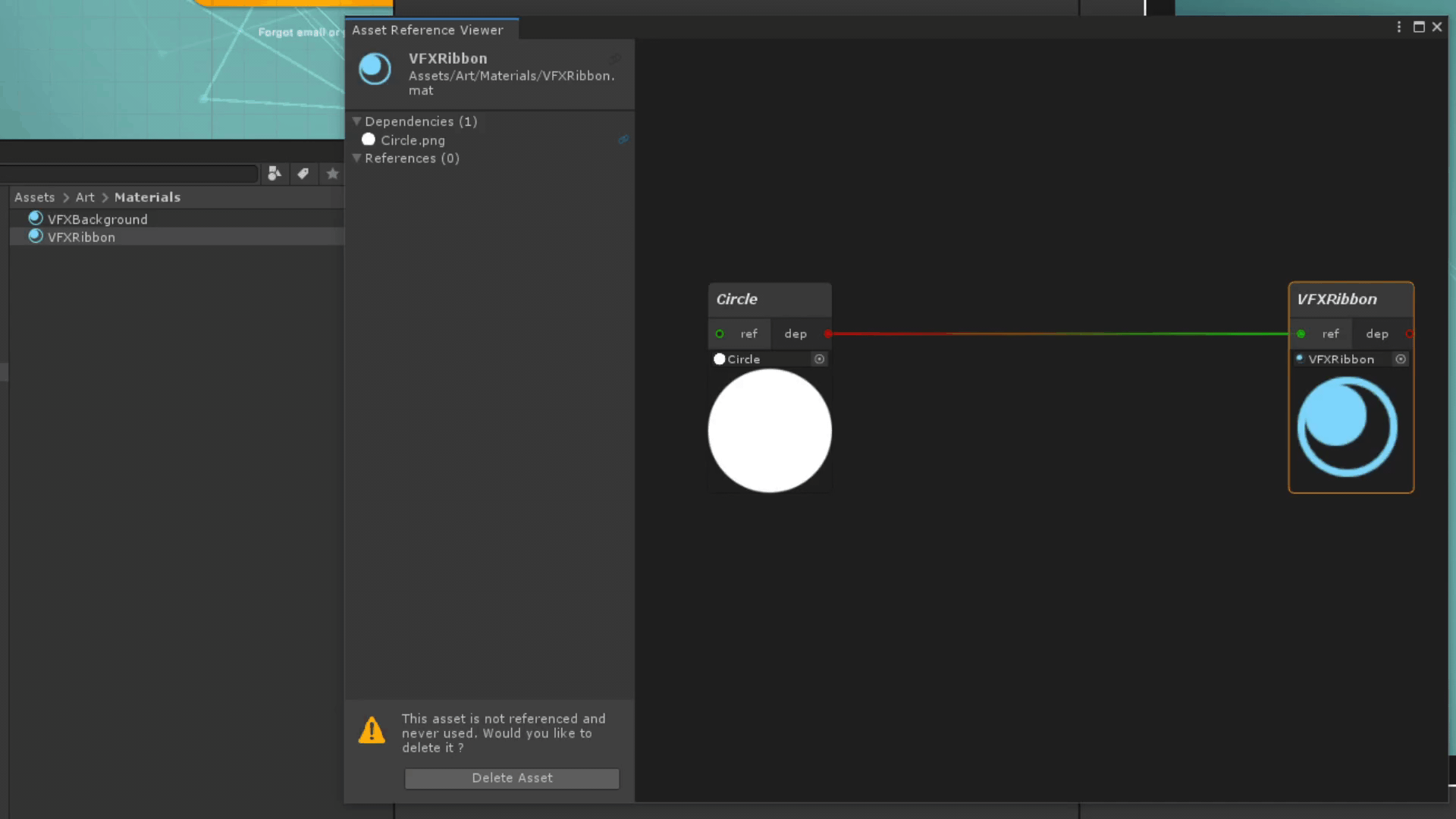Image resolution: width=1456 pixels, height=819 pixels.
Task: Click the VFXRibbon node settings icon
Action: pyautogui.click(x=1399, y=358)
